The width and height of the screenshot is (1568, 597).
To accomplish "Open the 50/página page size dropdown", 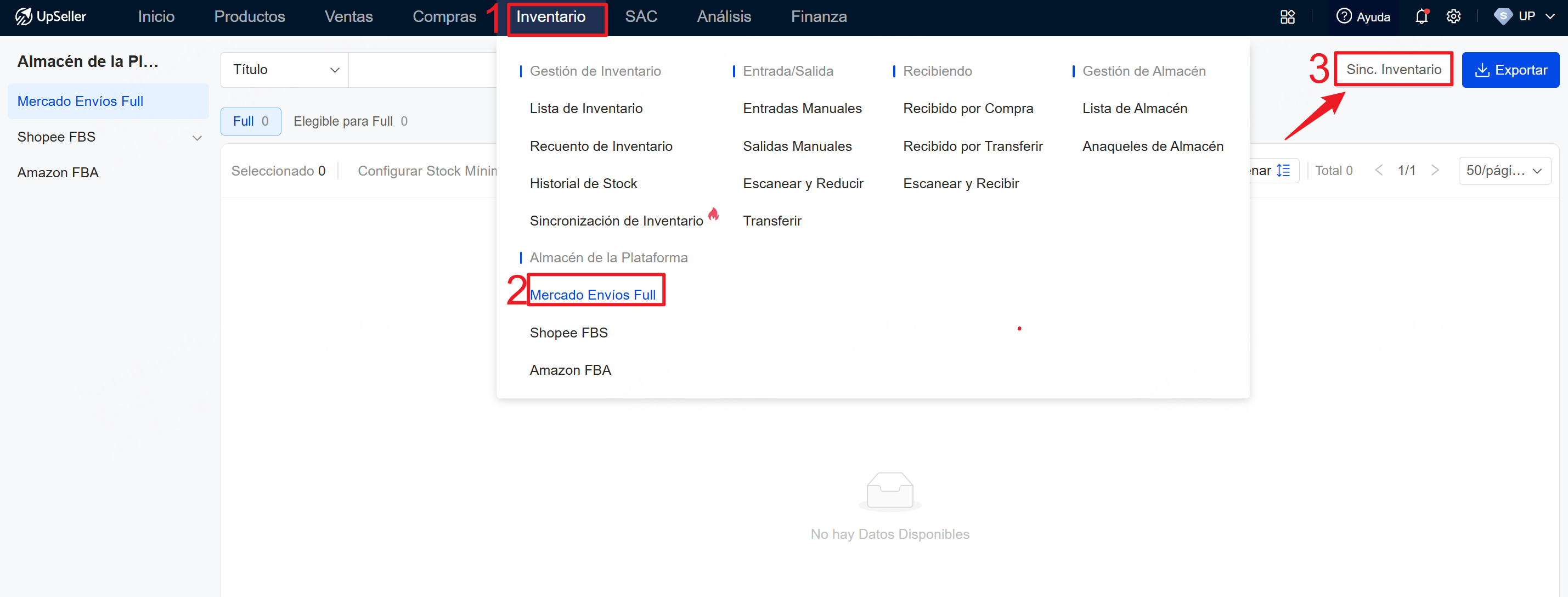I will [x=1504, y=171].
